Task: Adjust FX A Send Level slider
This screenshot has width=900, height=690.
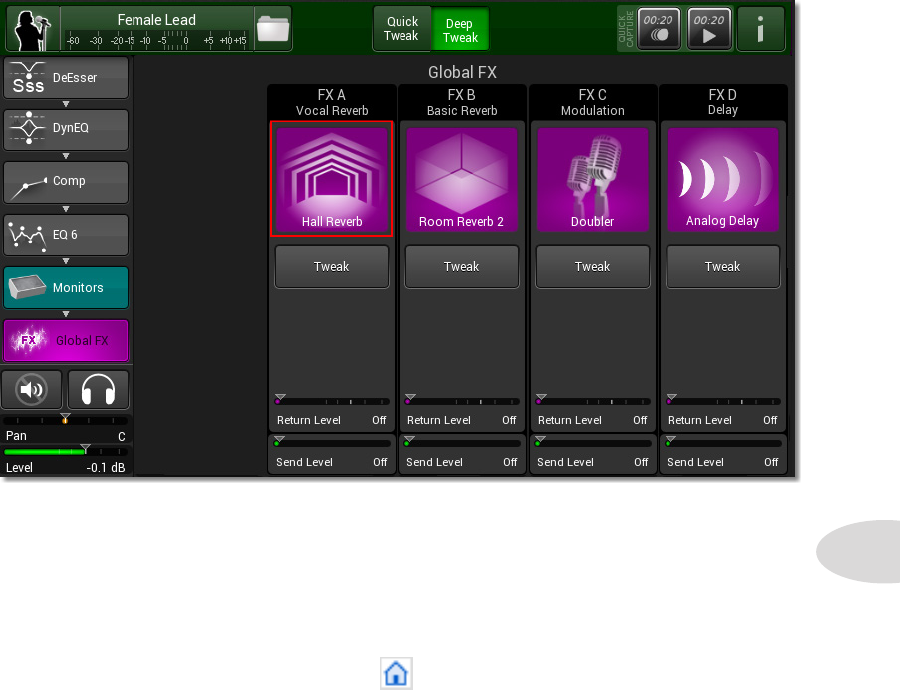Action: [x=332, y=443]
